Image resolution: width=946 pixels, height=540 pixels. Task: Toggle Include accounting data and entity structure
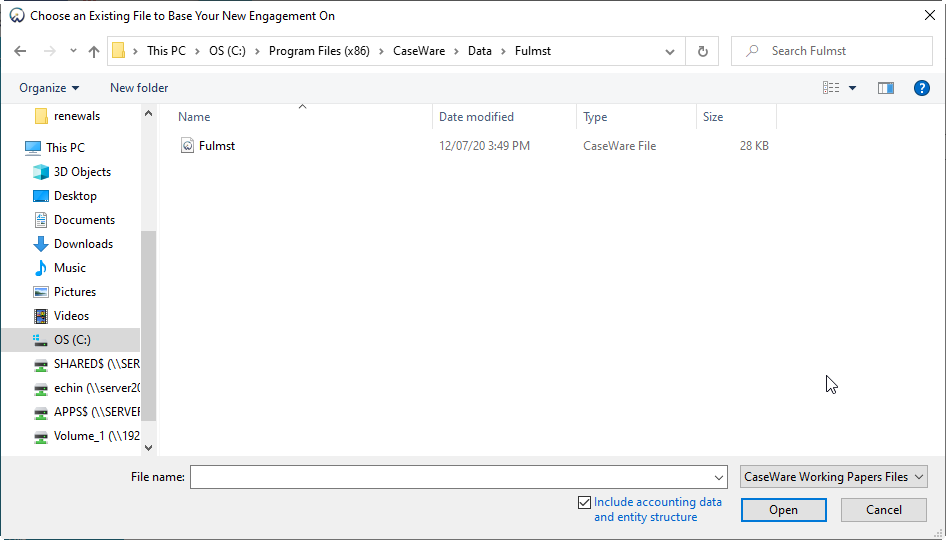click(584, 502)
